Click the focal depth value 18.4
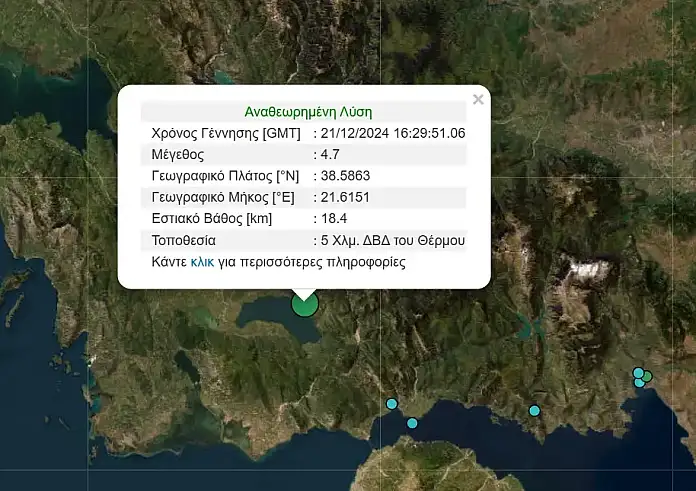The width and height of the screenshot is (696, 491). pos(334,219)
